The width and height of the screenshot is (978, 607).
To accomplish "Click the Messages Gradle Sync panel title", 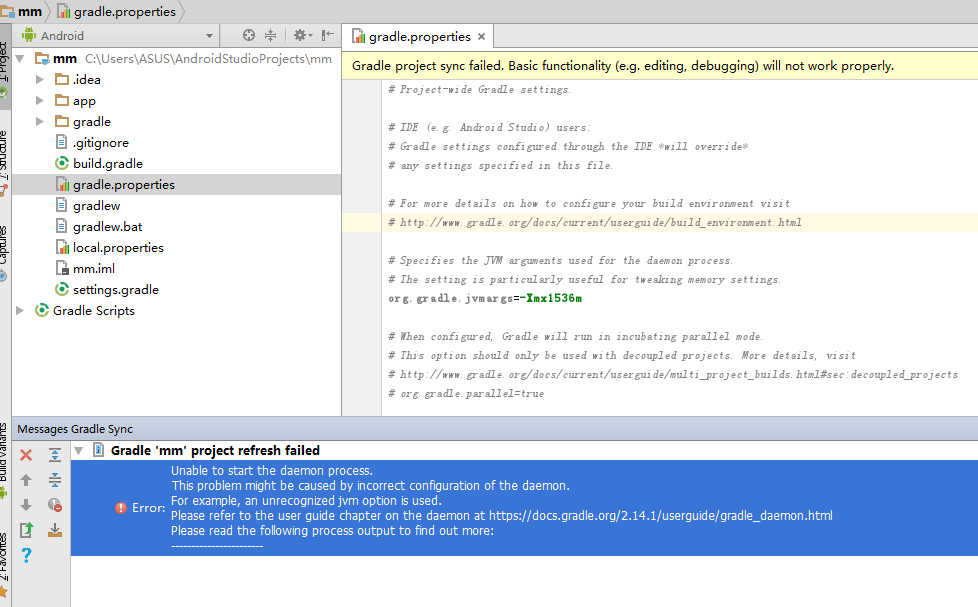I will (x=75, y=429).
